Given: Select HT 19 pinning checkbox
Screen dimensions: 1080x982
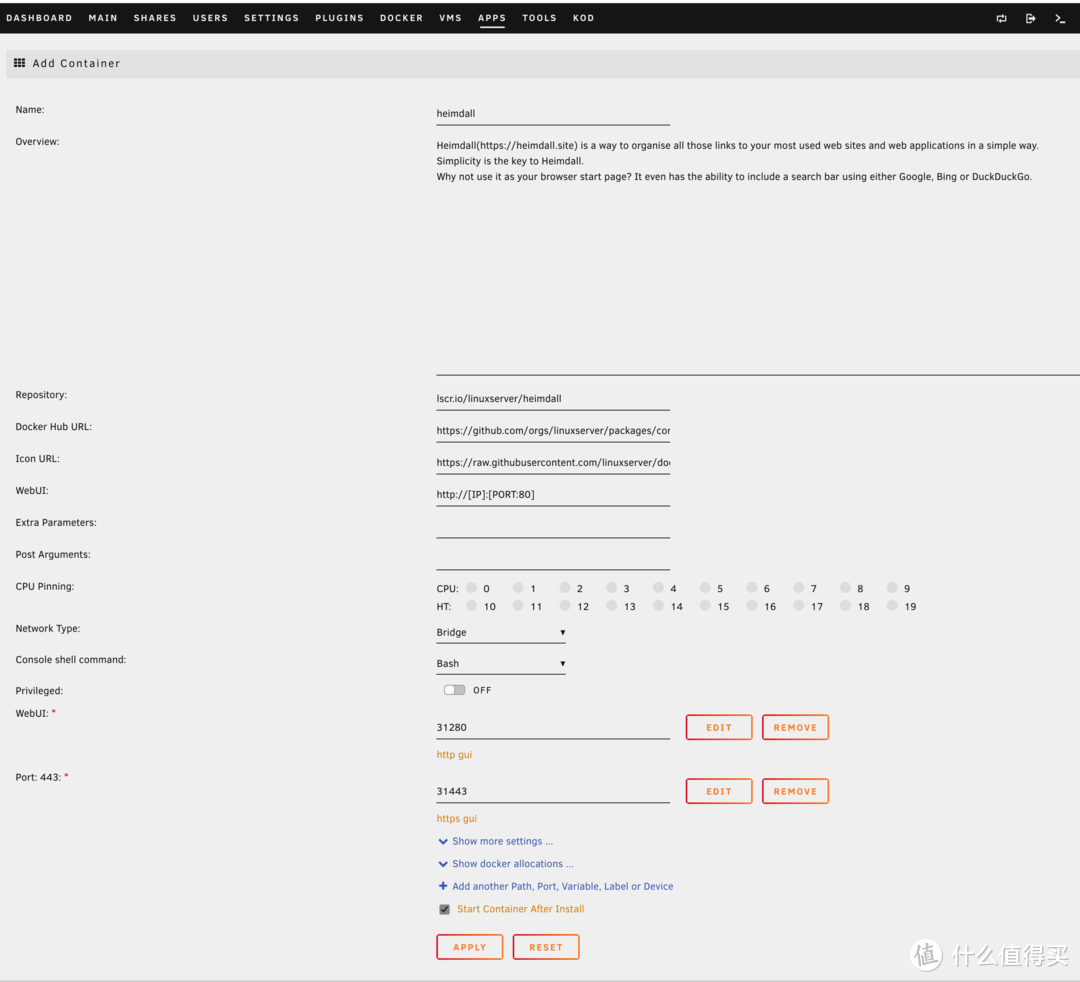Looking at the screenshot, I should [x=892, y=606].
